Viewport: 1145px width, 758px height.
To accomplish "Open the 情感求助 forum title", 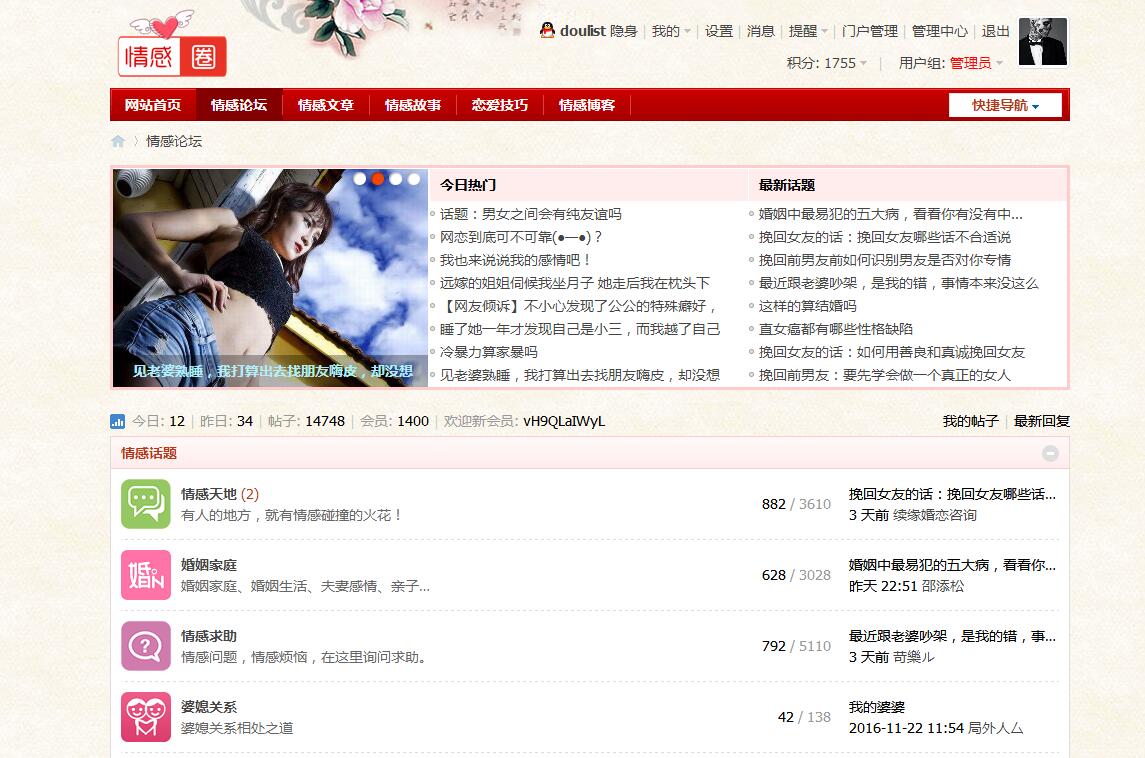I will pos(209,636).
